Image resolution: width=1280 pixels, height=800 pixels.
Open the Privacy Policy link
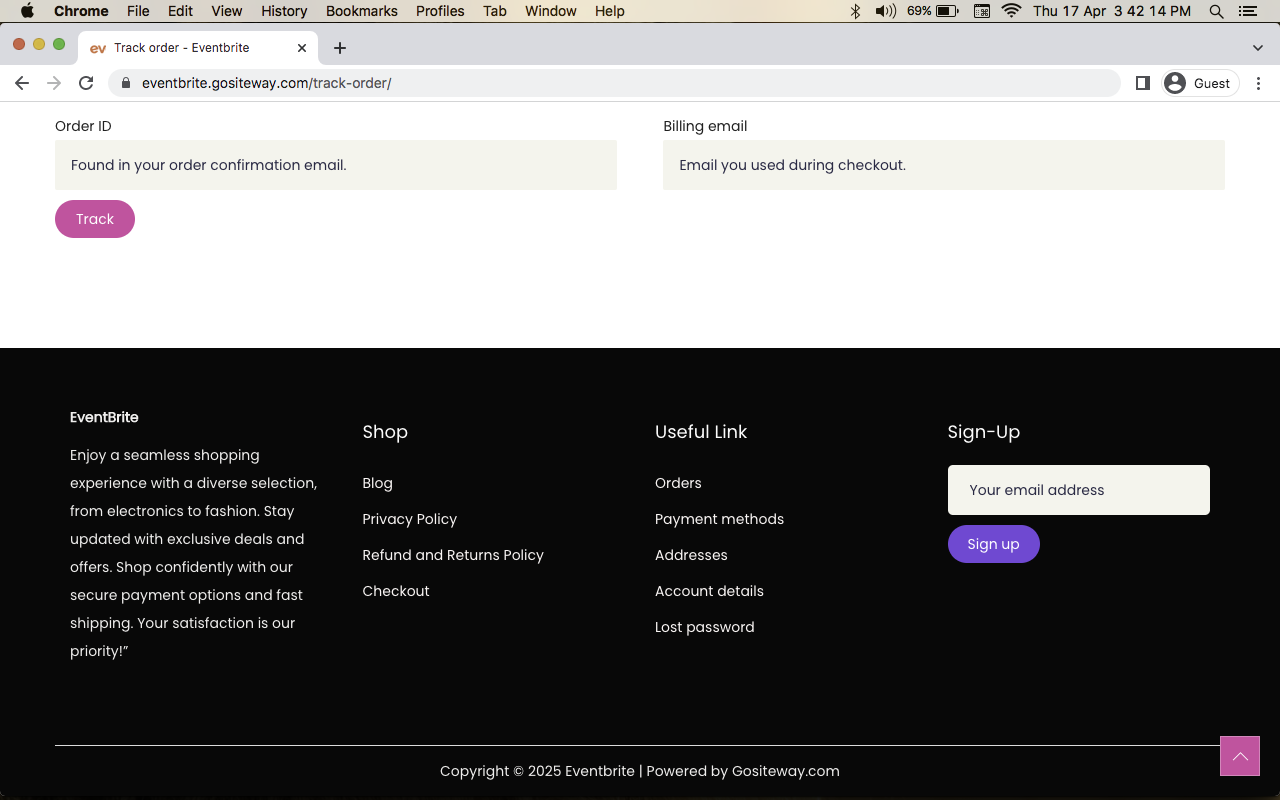click(410, 519)
